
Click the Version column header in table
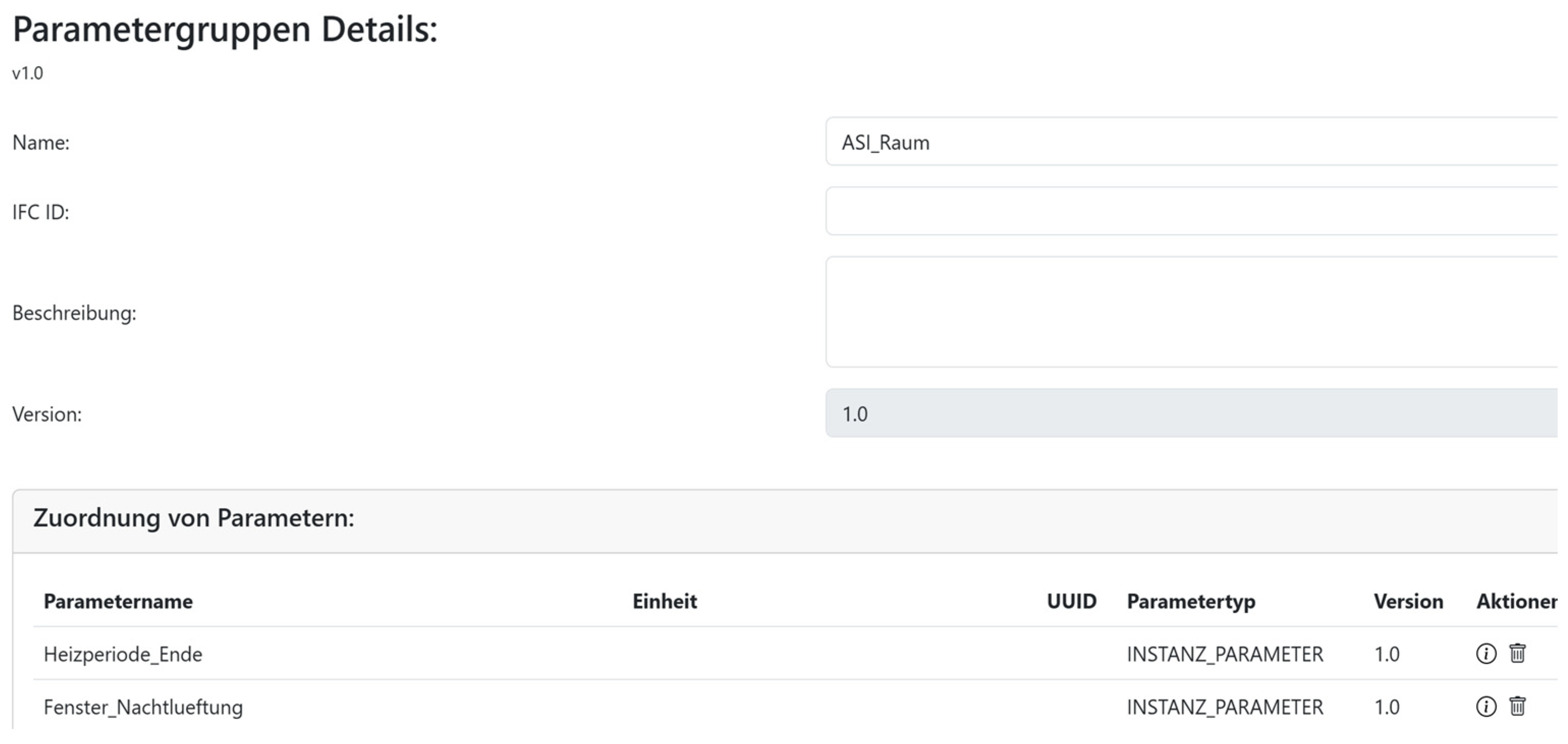click(x=1408, y=601)
